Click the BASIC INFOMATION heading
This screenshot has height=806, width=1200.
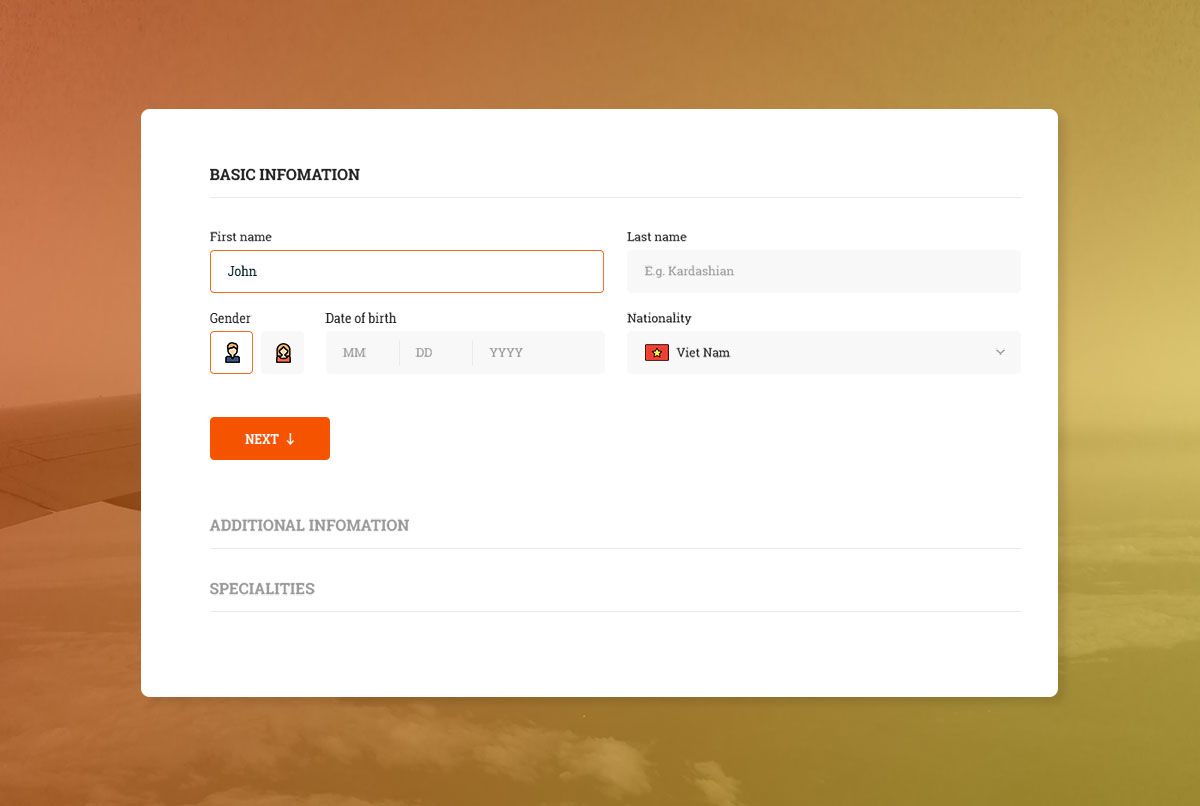(284, 174)
